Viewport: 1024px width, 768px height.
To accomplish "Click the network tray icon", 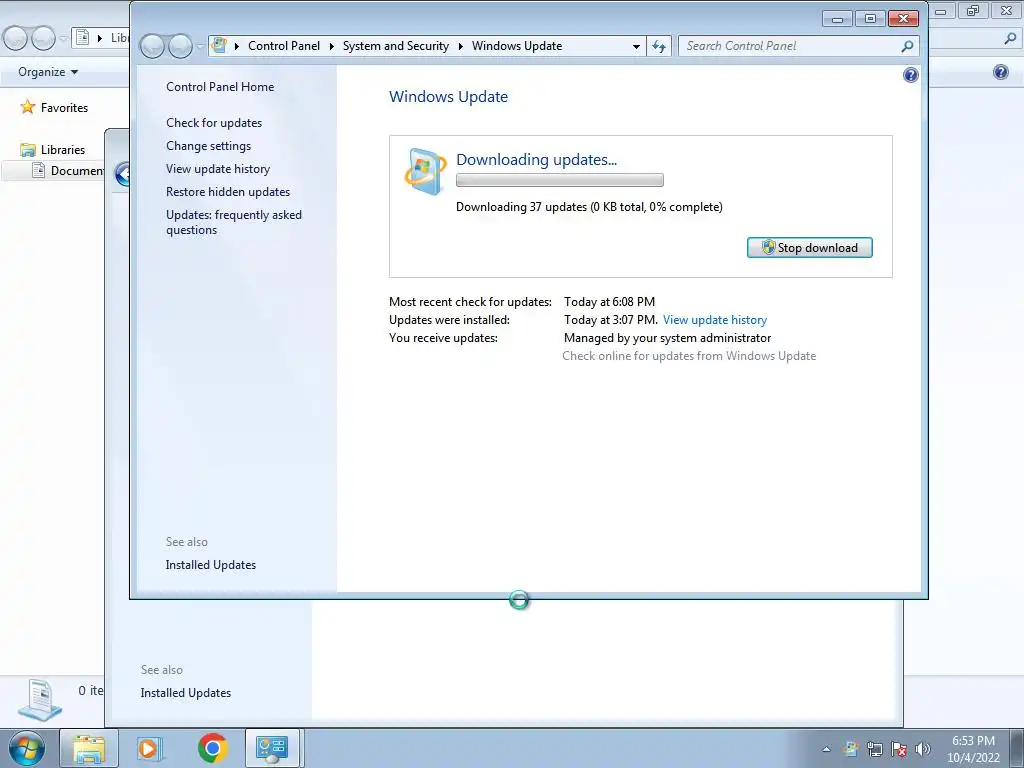I will [875, 749].
